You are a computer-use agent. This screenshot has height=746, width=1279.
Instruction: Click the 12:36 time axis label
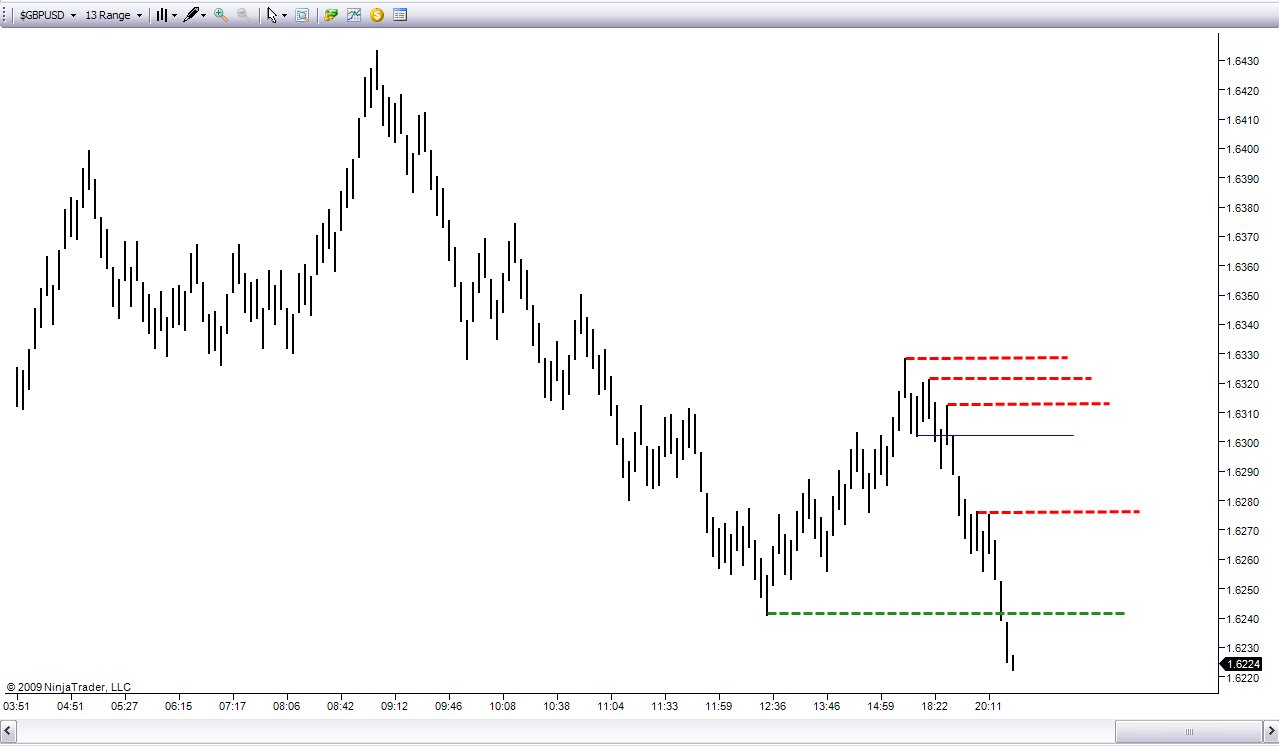[772, 706]
